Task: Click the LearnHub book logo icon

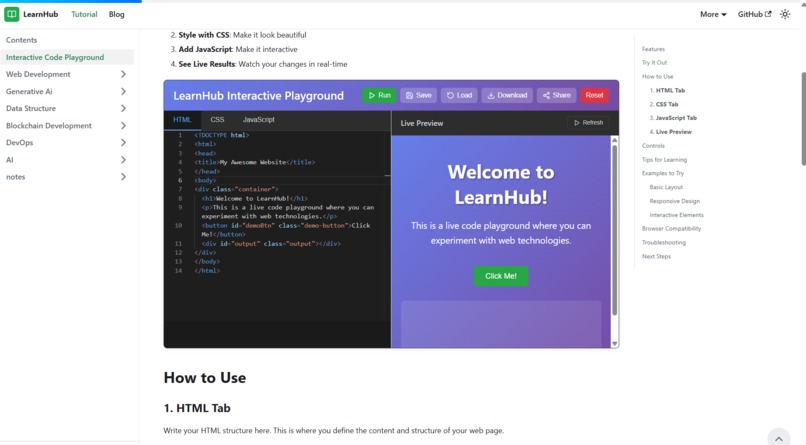Action: click(x=12, y=14)
